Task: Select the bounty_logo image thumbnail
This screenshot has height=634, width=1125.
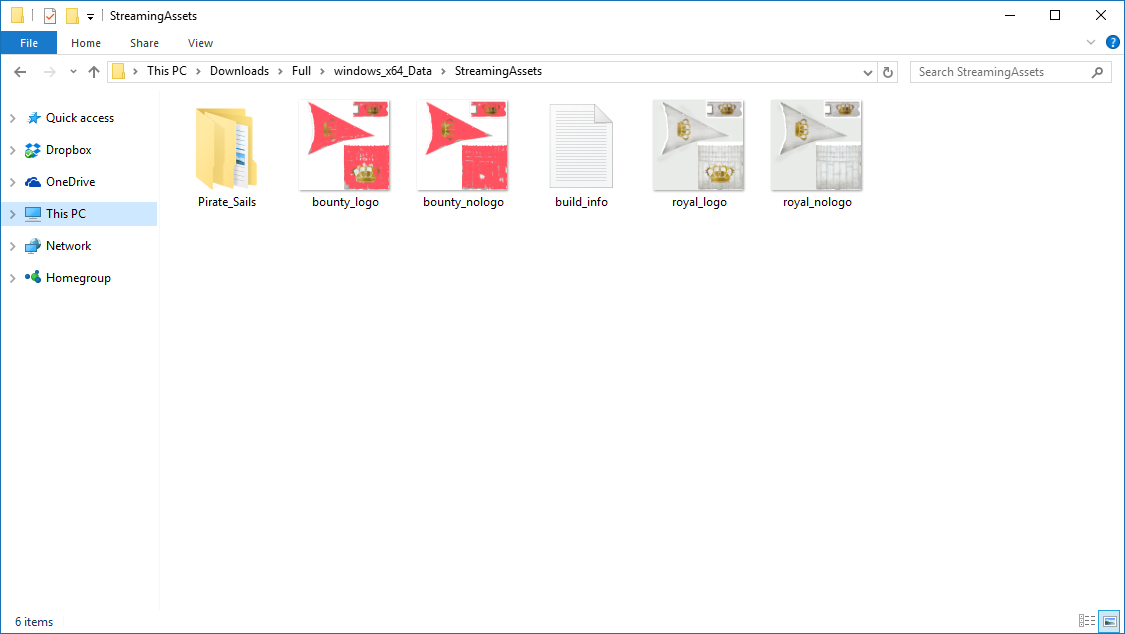Action: [344, 146]
